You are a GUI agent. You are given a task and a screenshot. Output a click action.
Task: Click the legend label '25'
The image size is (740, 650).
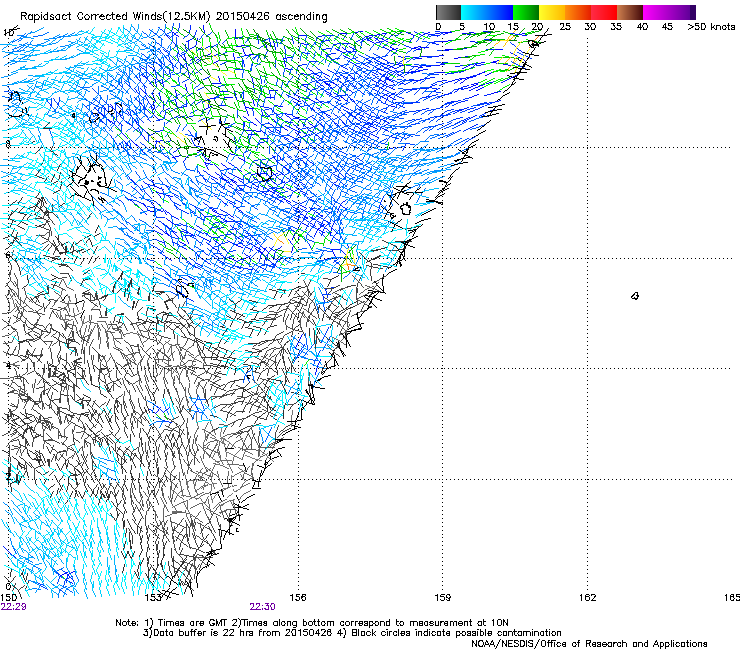(565, 27)
